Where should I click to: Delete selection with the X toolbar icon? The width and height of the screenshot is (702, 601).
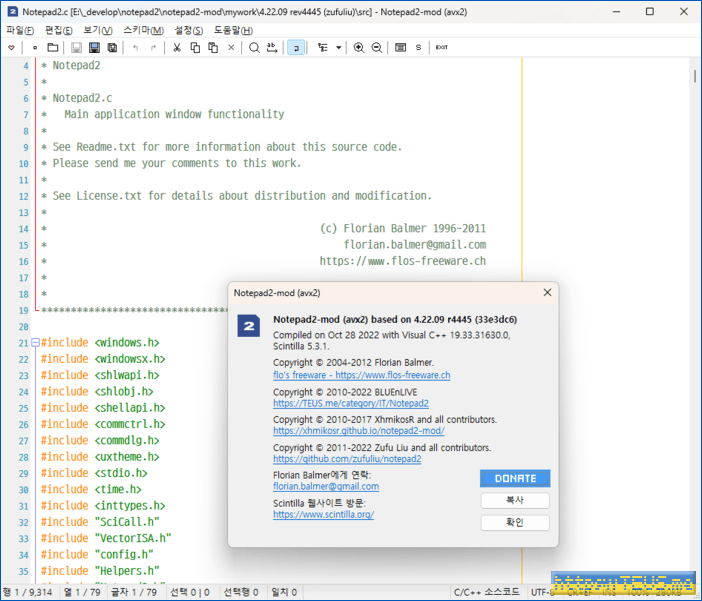click(x=231, y=47)
